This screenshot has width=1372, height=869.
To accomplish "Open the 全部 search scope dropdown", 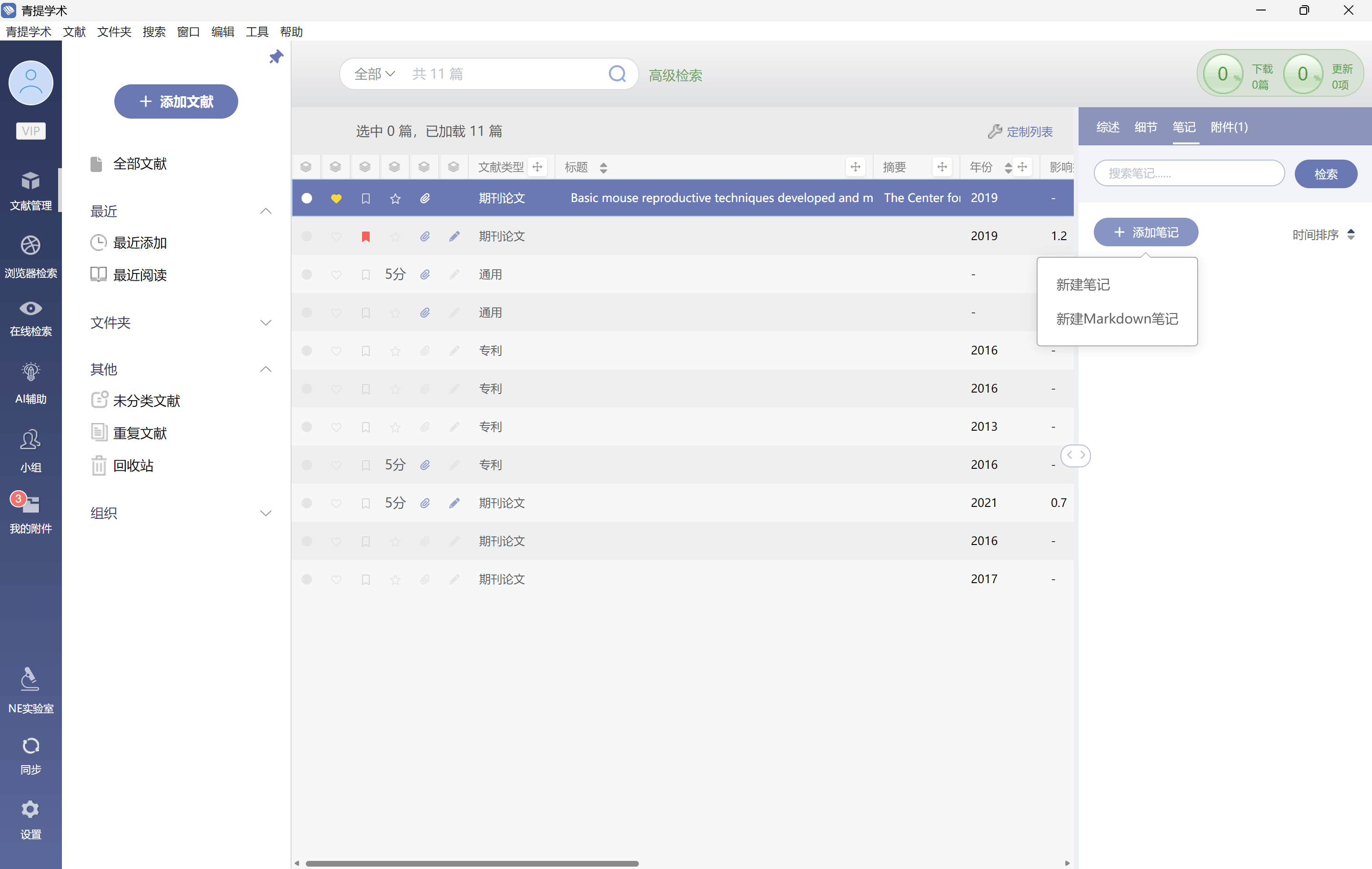I will 374,74.
